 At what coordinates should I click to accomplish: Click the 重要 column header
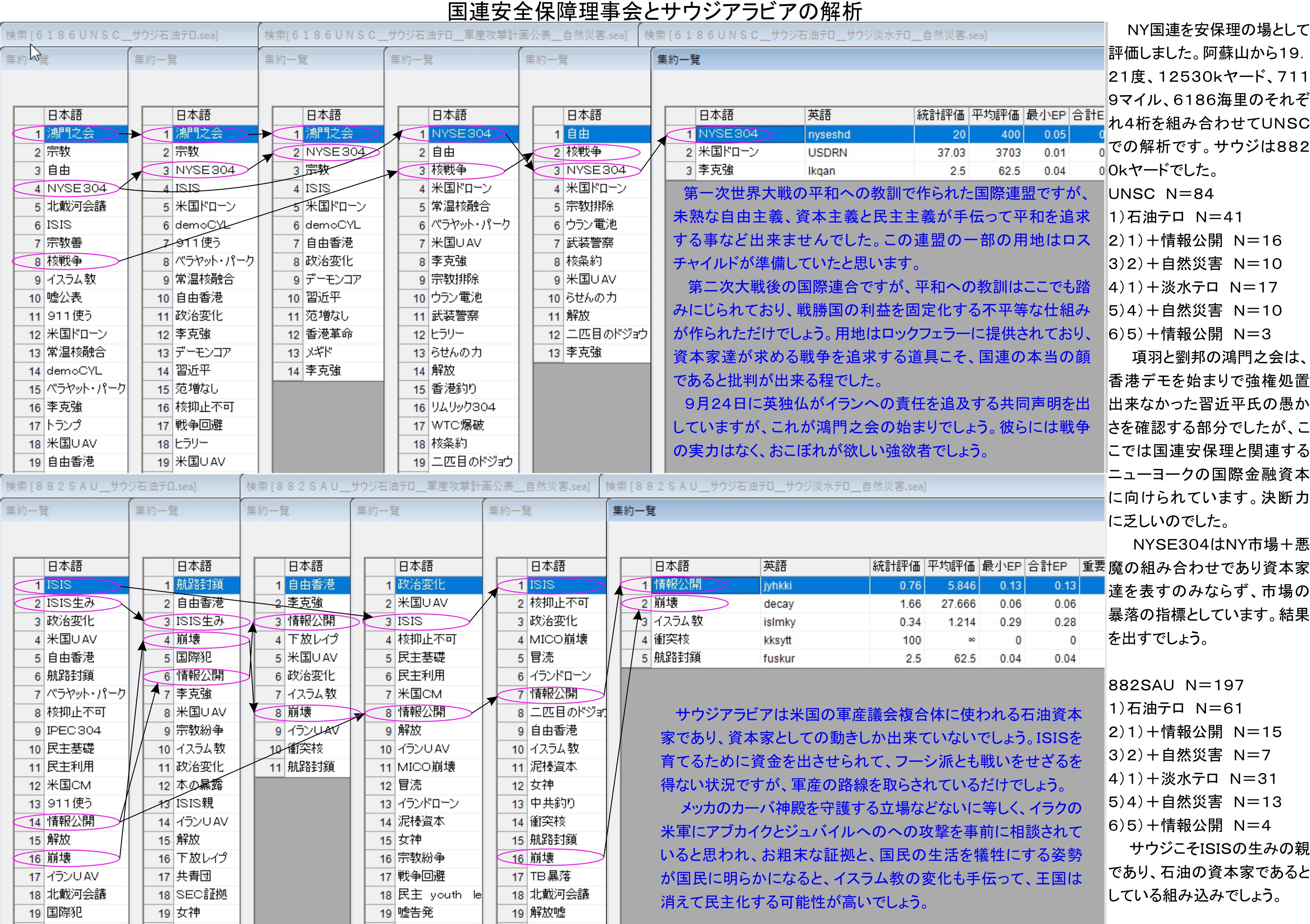point(1093,566)
